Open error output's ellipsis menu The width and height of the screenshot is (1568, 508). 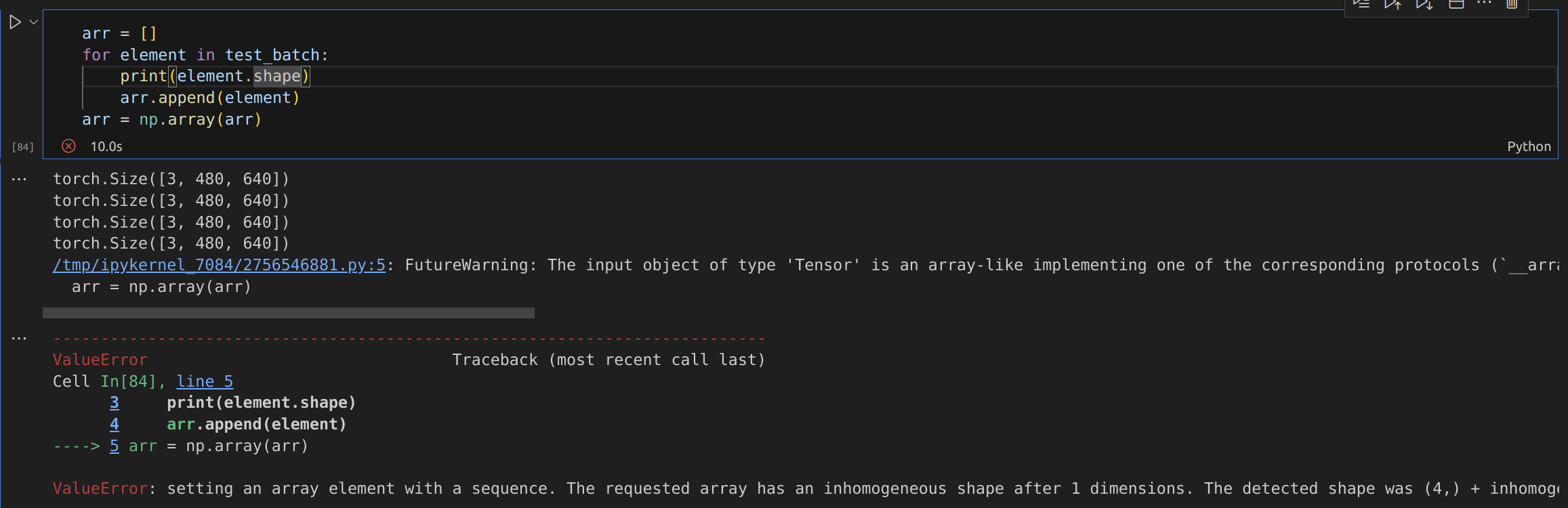[19, 338]
